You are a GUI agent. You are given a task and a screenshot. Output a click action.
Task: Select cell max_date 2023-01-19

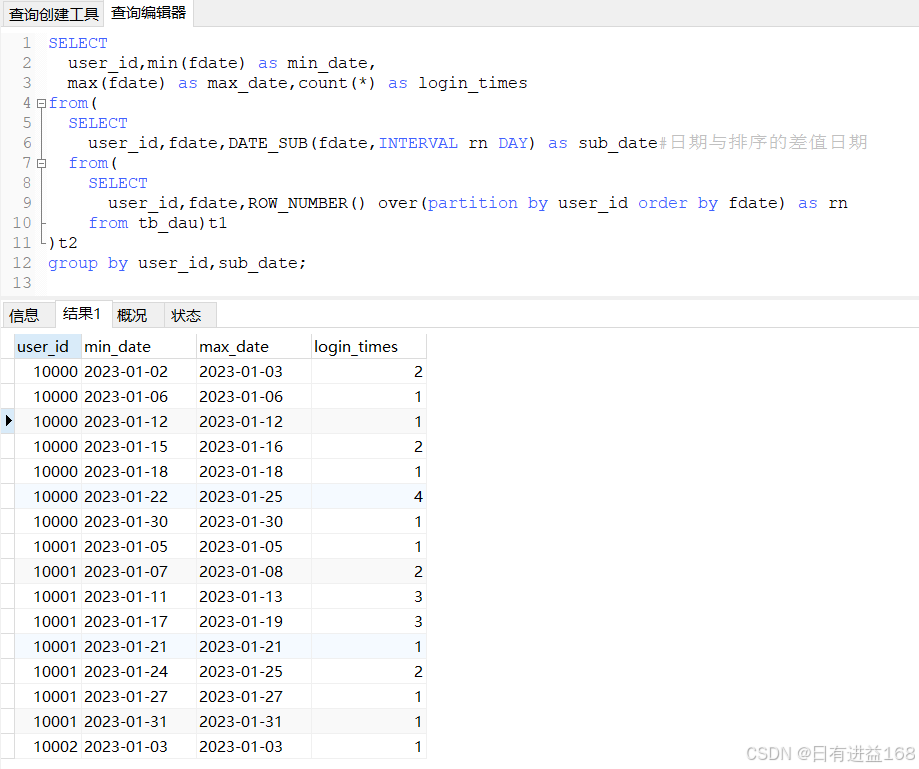pos(253,622)
